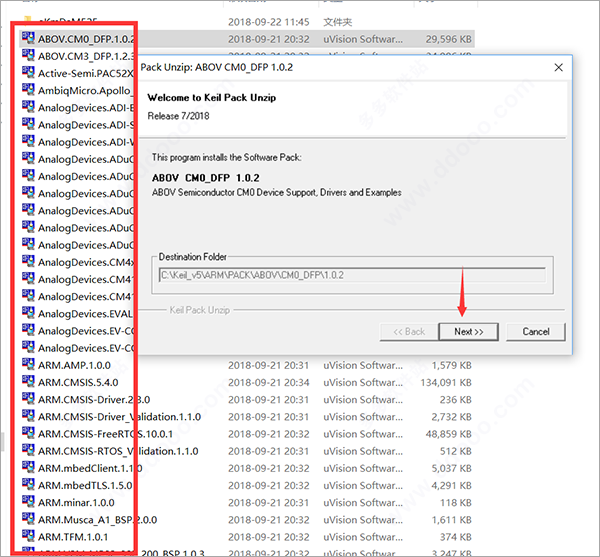Select the ABOV.CM3_DFP pack file icon
Viewport: 600px width, 557px height.
point(28,56)
